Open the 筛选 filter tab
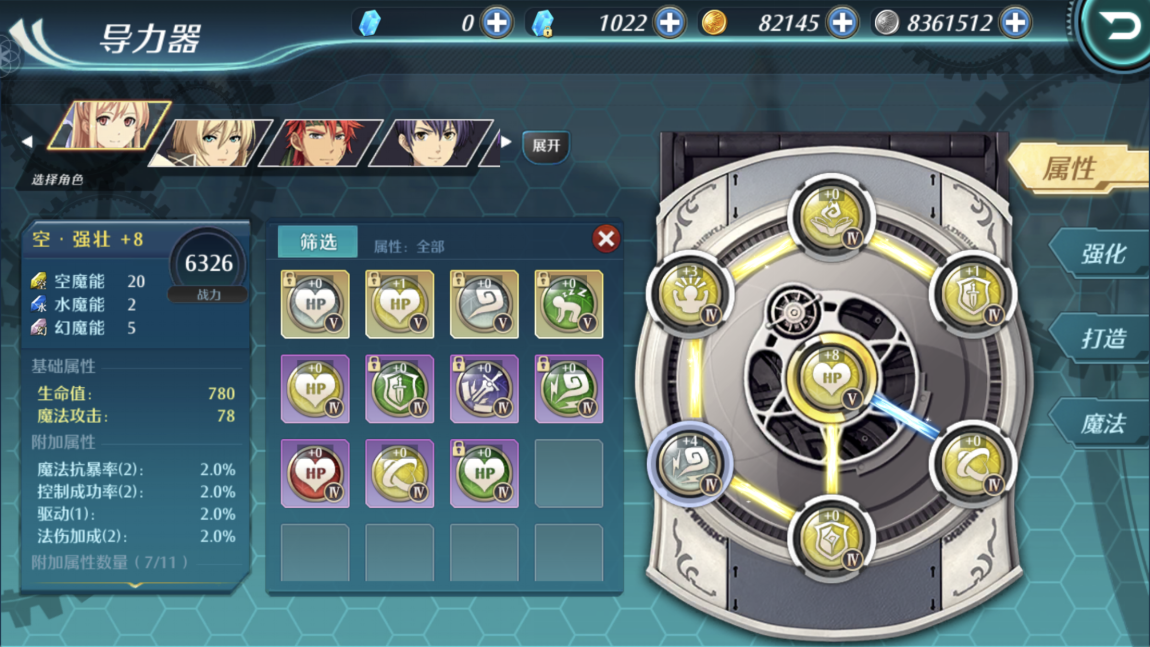The height and width of the screenshot is (647, 1150). (318, 242)
